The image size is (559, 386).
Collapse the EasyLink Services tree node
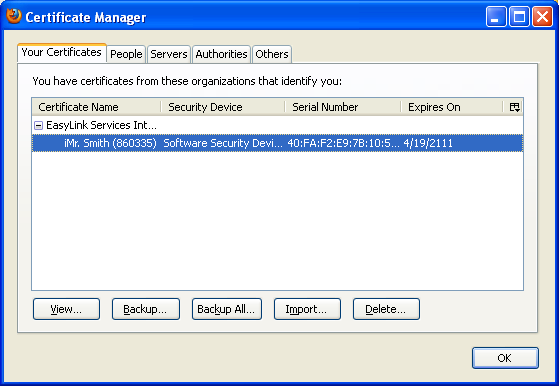click(x=39, y=125)
